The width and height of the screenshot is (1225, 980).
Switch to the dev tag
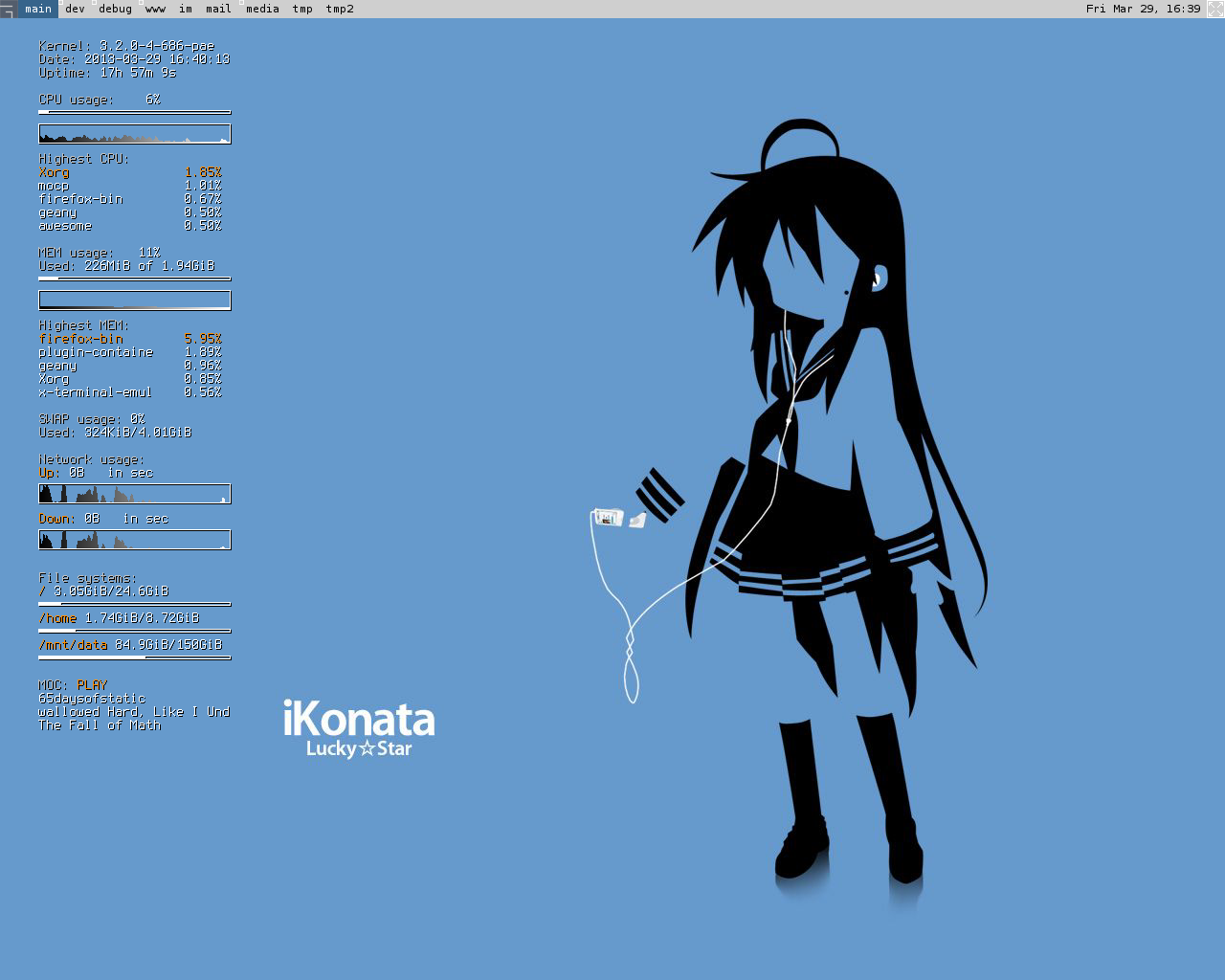pos(75,9)
